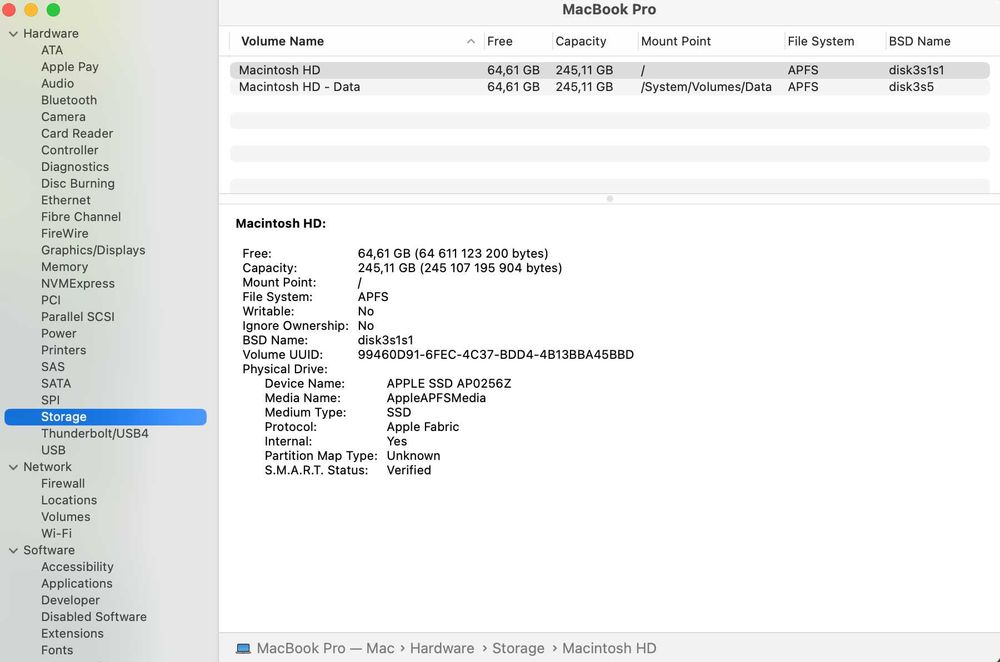Select Thunderbolt/USB4 in the sidebar
This screenshot has height=662, width=1000.
click(94, 433)
